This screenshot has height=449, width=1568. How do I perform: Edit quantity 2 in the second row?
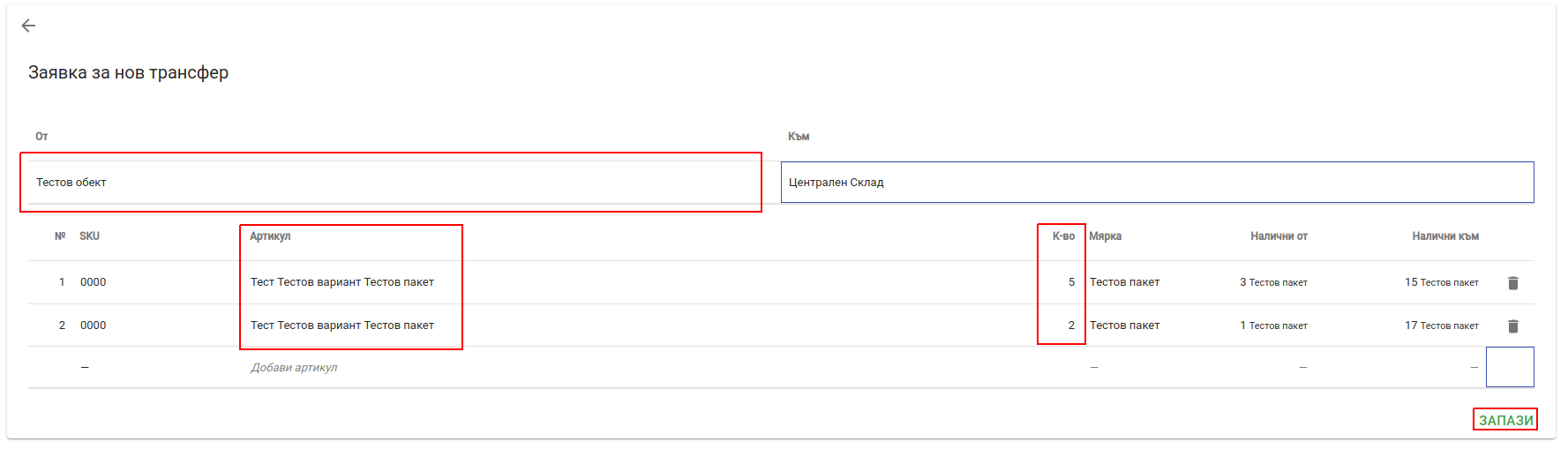tap(1071, 326)
